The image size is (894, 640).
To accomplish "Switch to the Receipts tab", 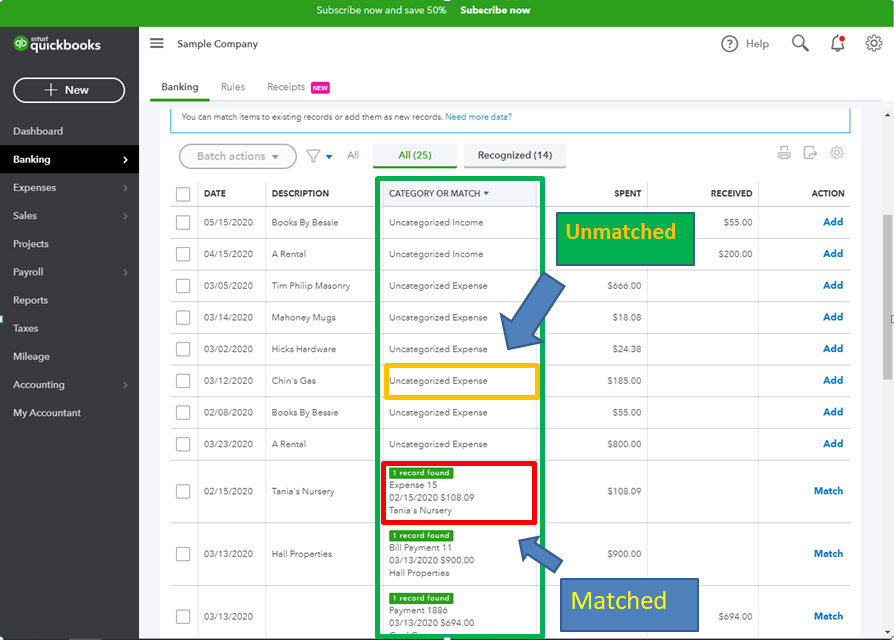I will [286, 87].
